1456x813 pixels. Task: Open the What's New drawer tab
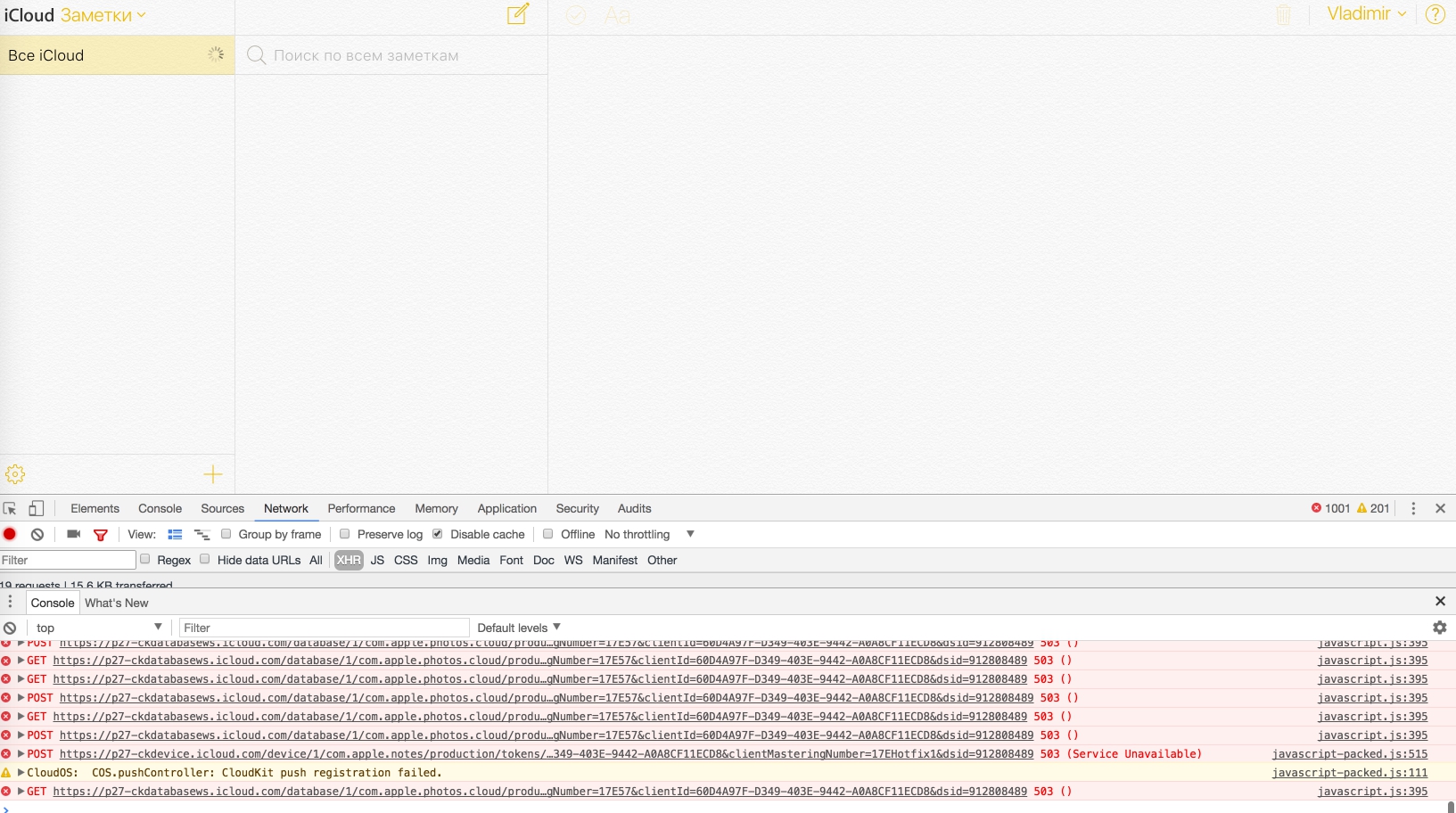(x=117, y=603)
